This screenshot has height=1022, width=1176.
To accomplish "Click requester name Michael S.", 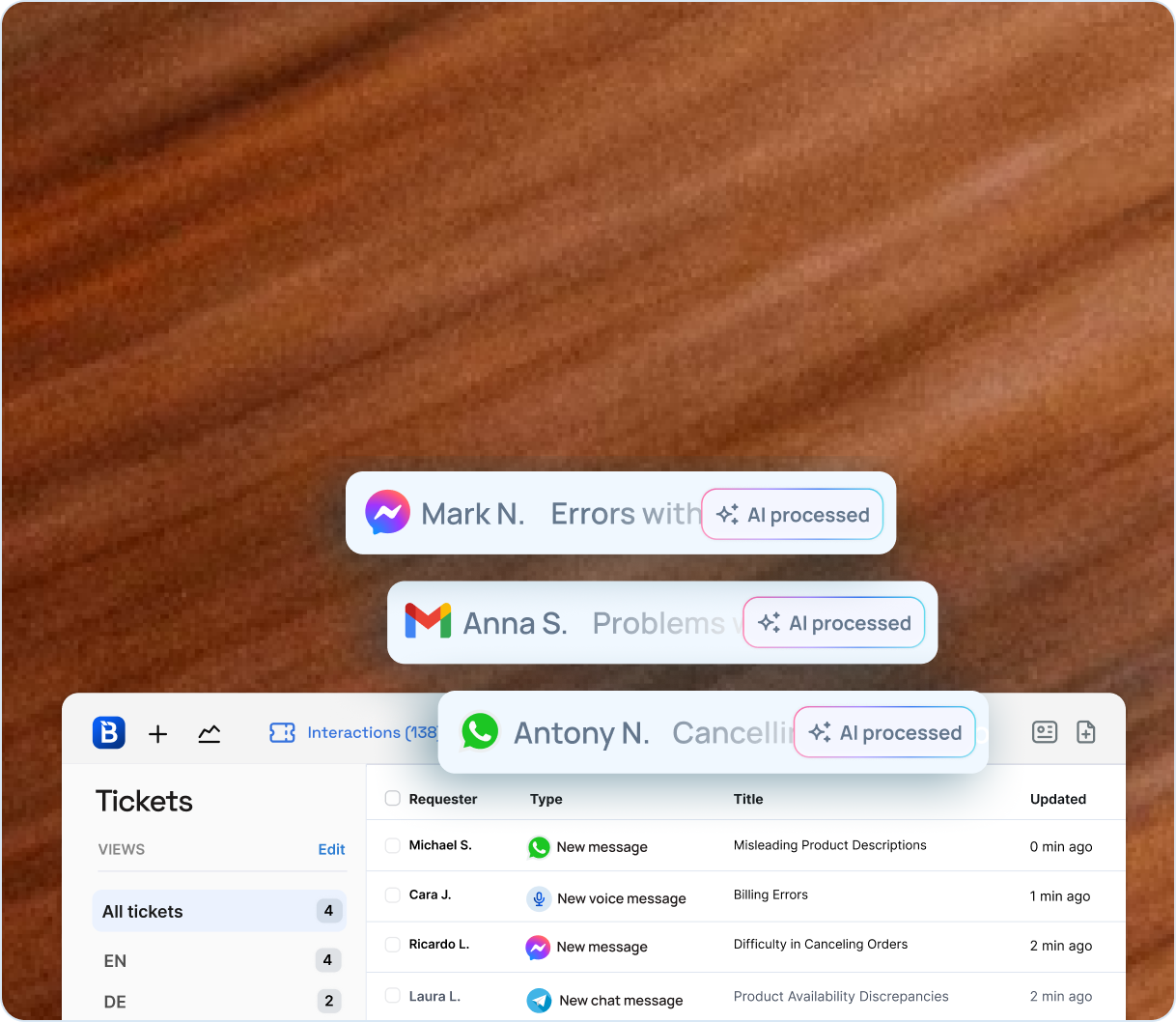I will [x=440, y=845].
